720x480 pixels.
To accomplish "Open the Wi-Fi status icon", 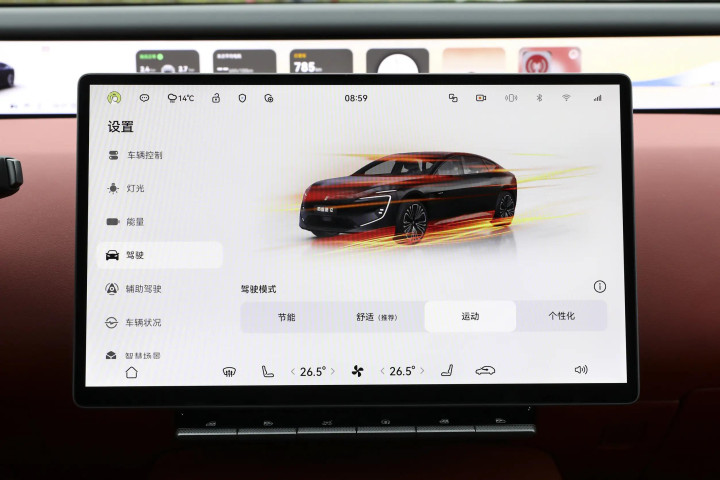I will (566, 98).
